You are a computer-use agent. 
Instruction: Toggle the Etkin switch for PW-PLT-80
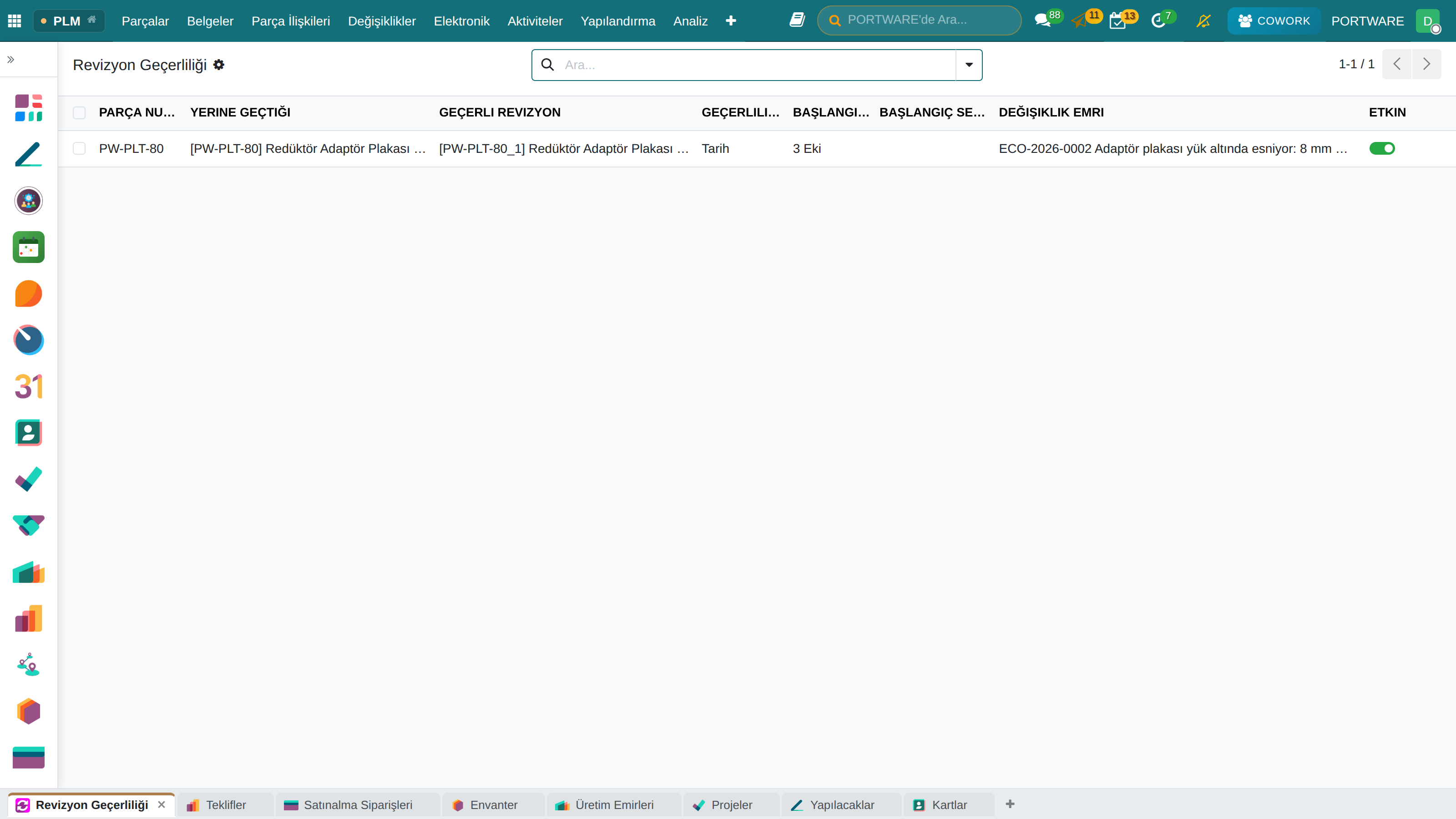click(1382, 149)
